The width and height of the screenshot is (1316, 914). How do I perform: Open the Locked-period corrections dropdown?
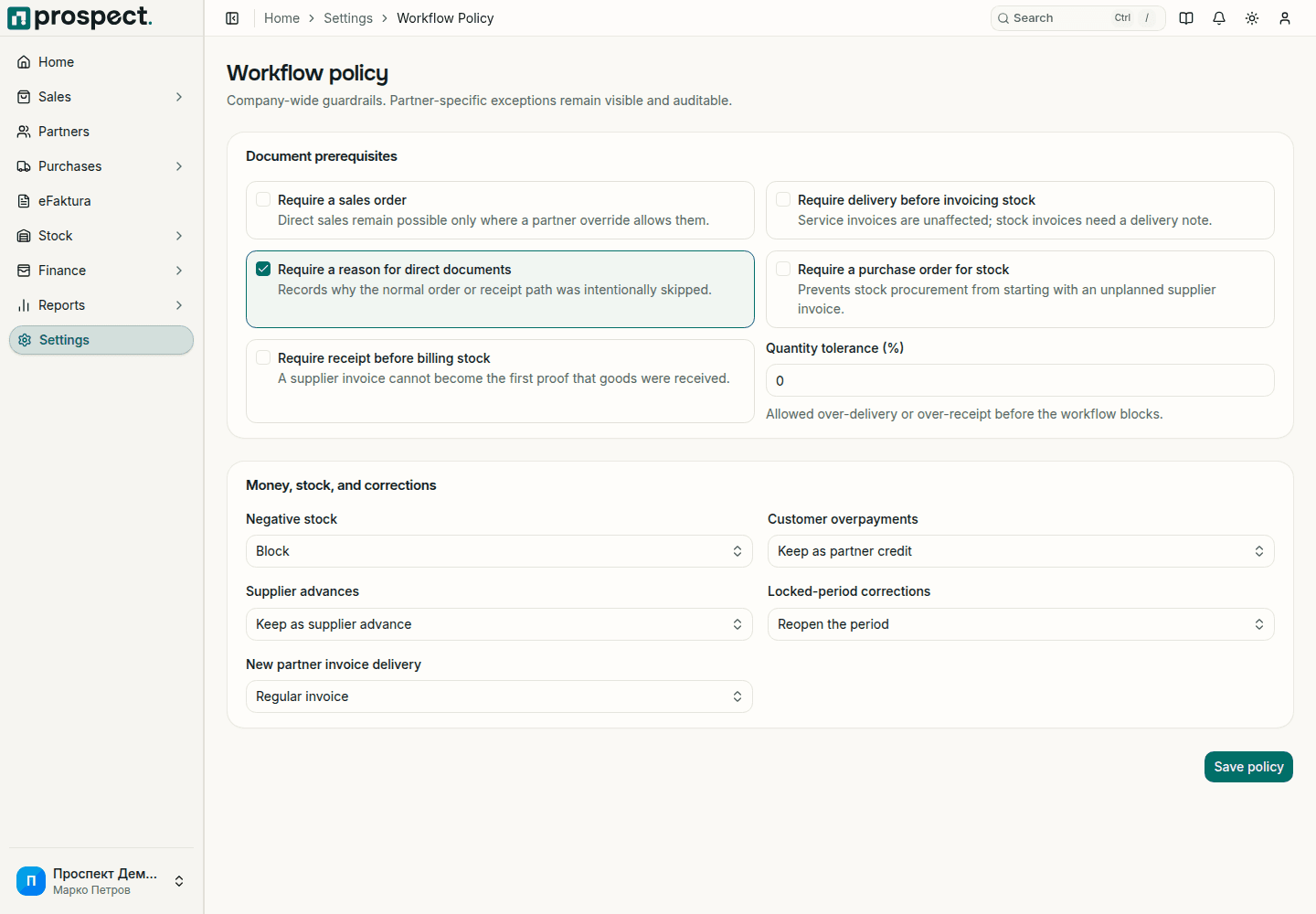tap(1021, 624)
